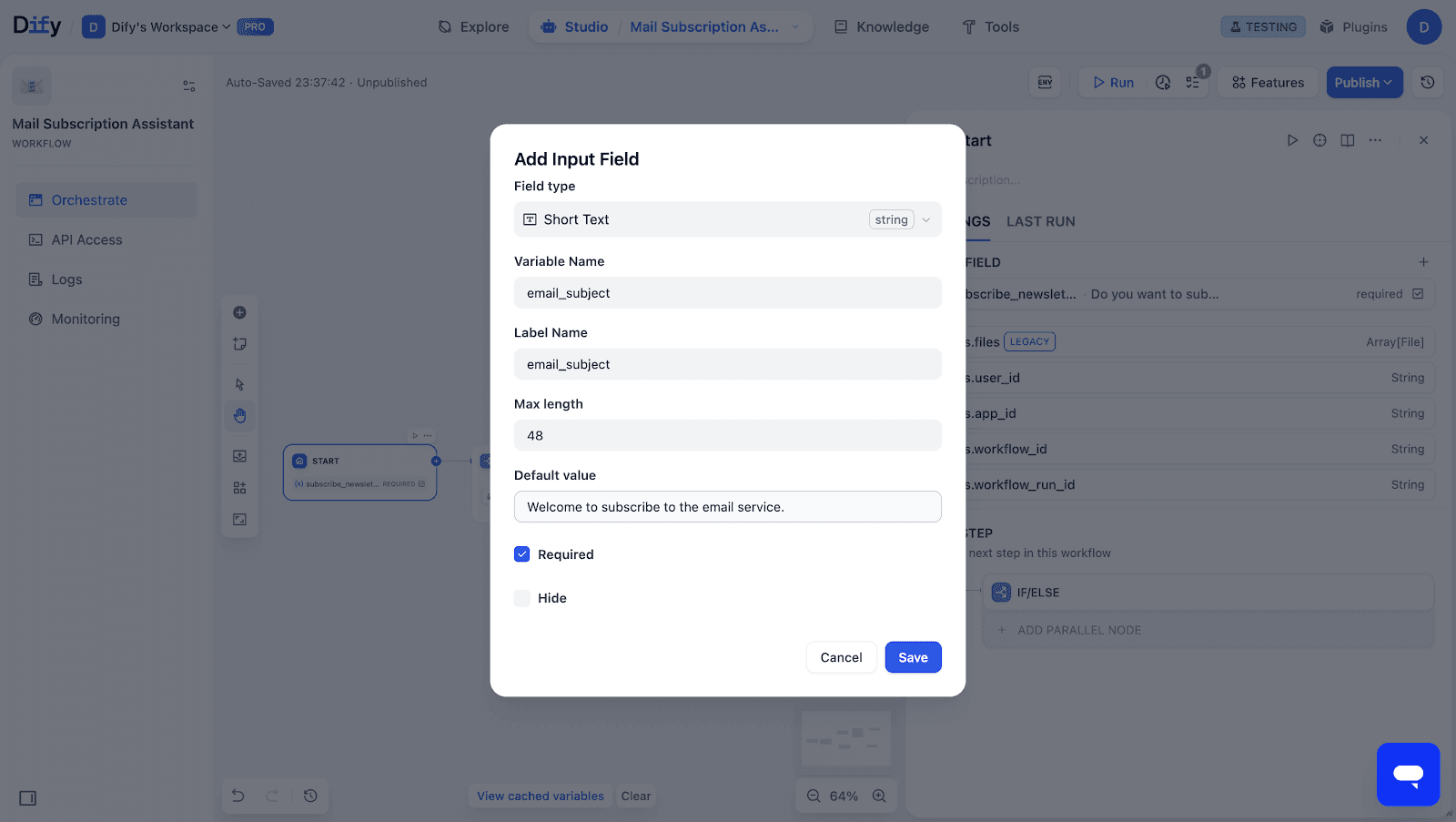Switch to the LAST RUN tab
The image size is (1456, 822).
[1040, 221]
